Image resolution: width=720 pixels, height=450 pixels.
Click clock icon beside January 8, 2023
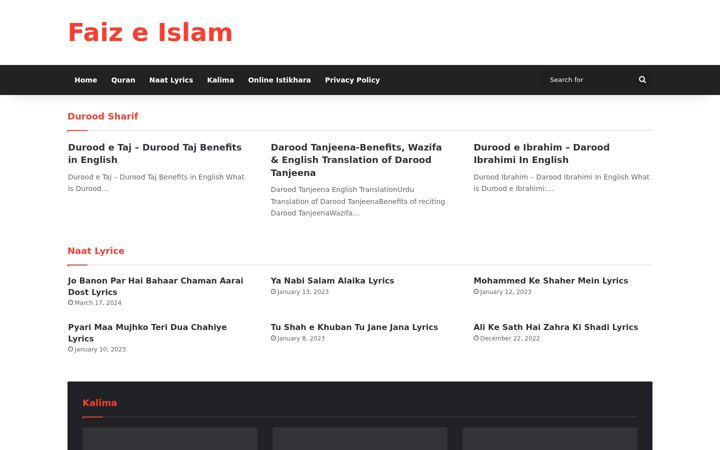pos(273,338)
